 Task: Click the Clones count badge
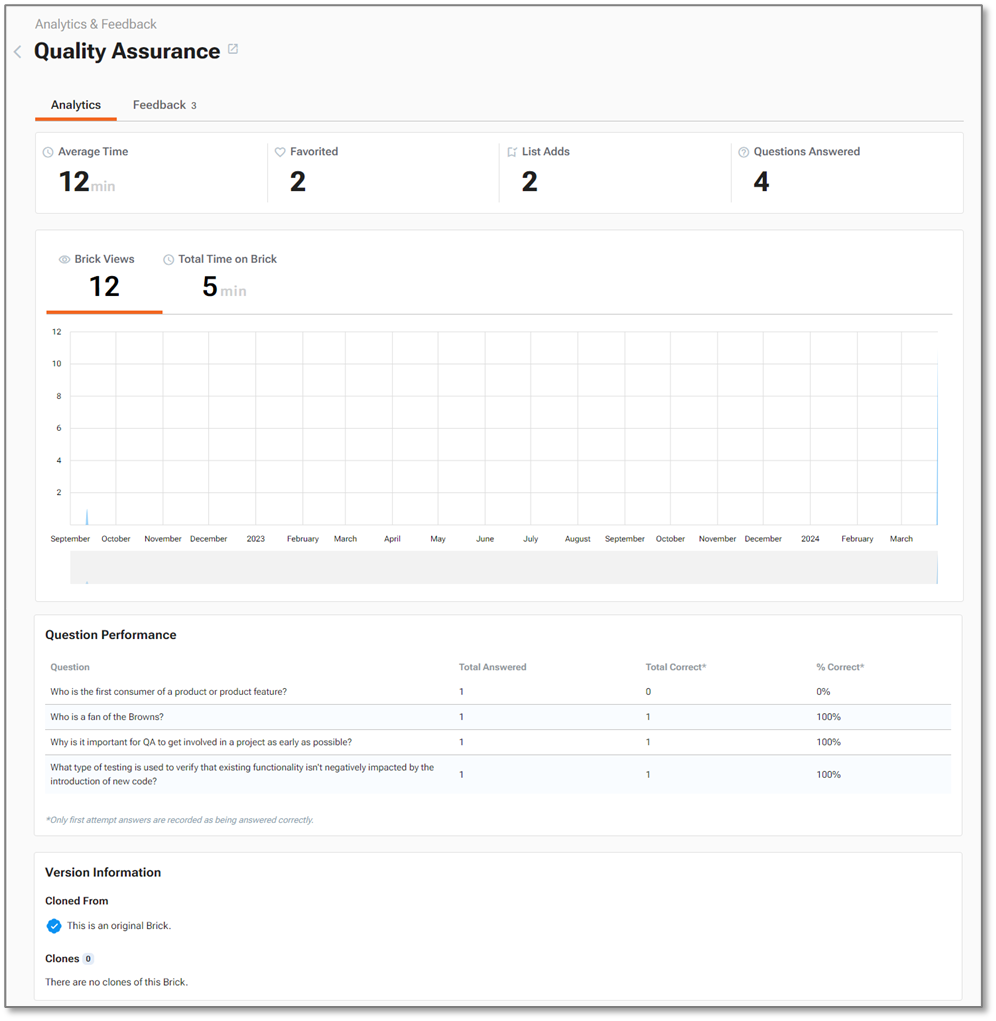coord(88,959)
